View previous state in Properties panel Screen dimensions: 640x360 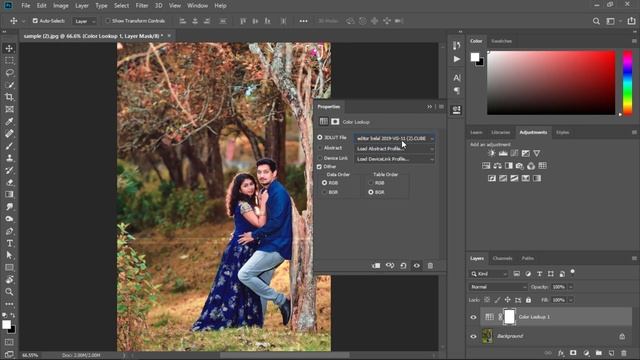[x=390, y=266]
